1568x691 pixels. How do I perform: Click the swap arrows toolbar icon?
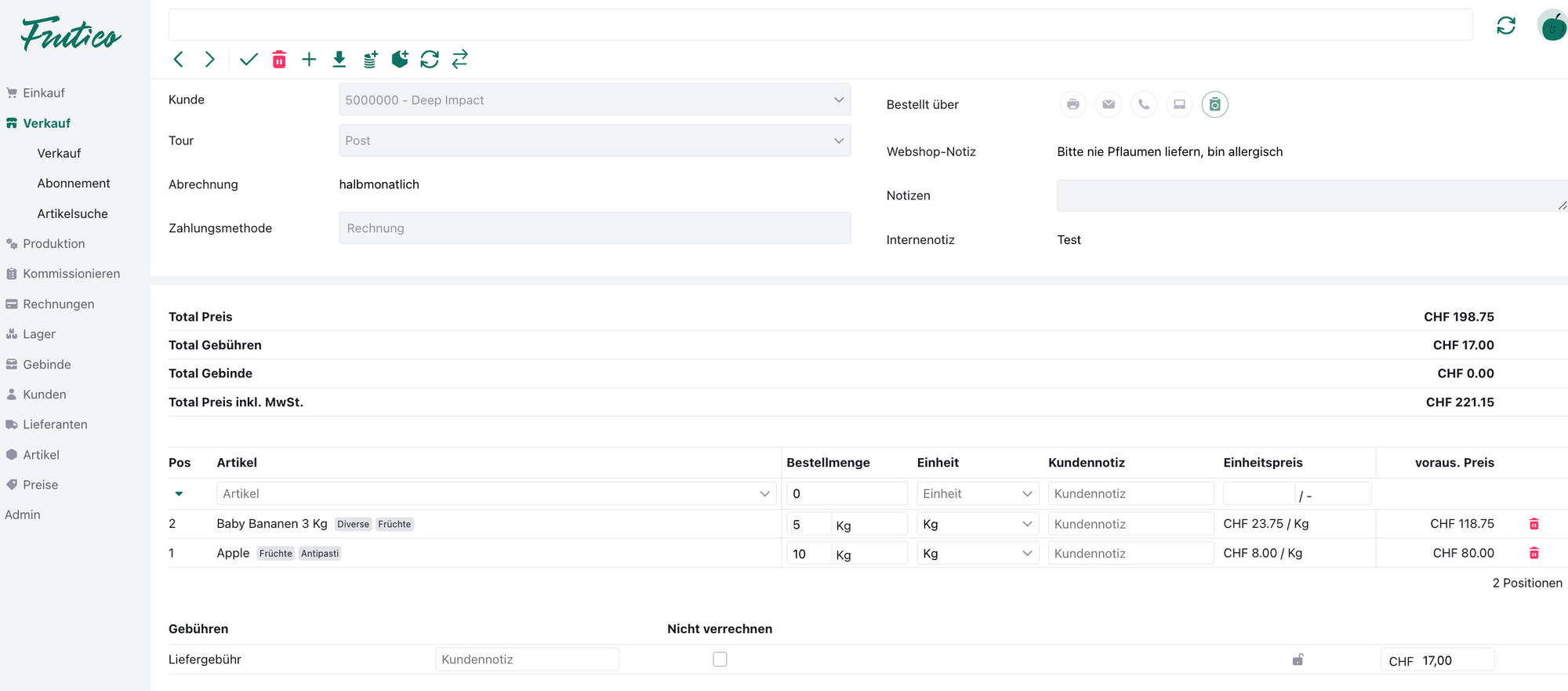tap(460, 60)
